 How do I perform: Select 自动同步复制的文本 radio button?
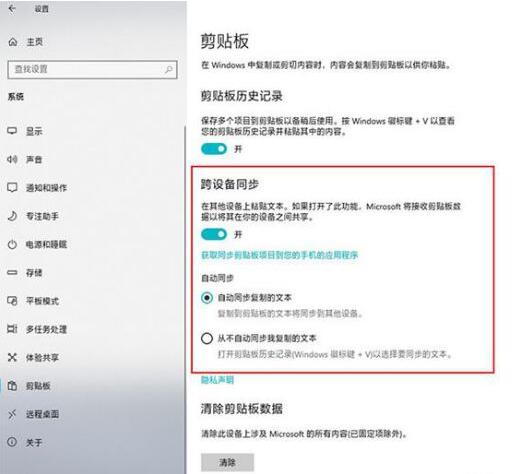point(207,297)
